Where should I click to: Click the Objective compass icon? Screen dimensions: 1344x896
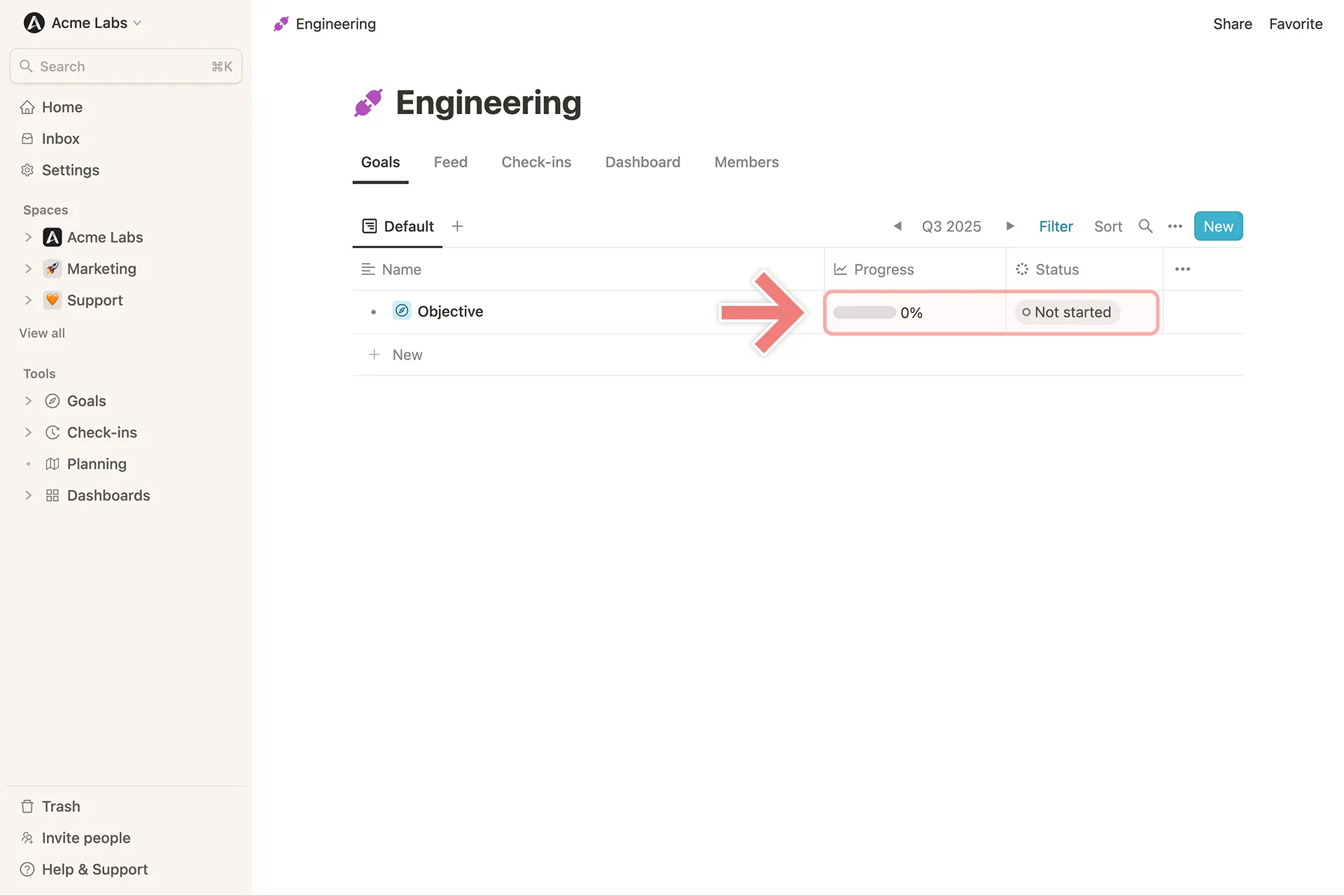402,311
